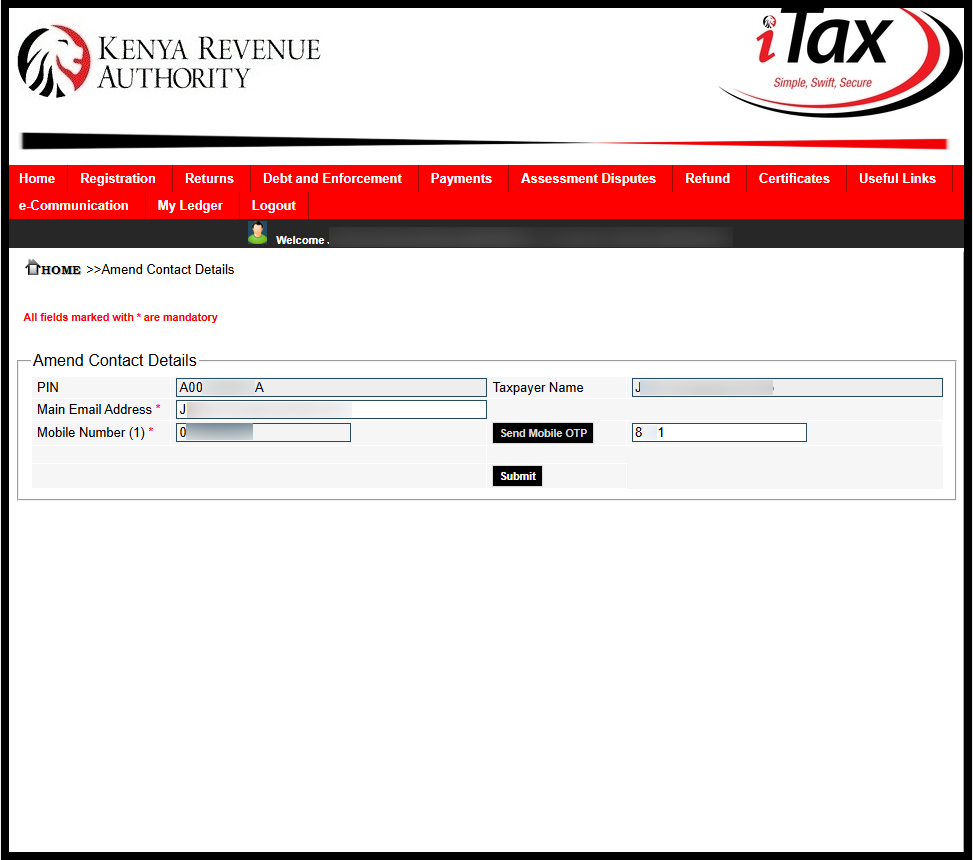Open the Returns menu
The image size is (973, 860).
coord(209,178)
